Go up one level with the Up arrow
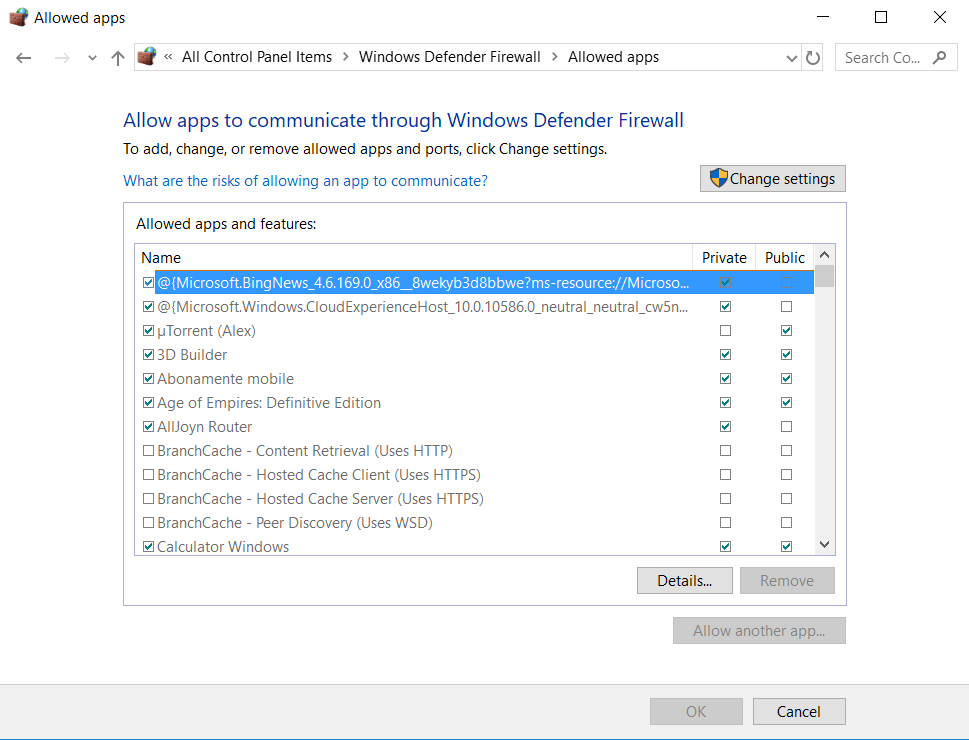Viewport: 969px width, 740px height. tap(117, 58)
